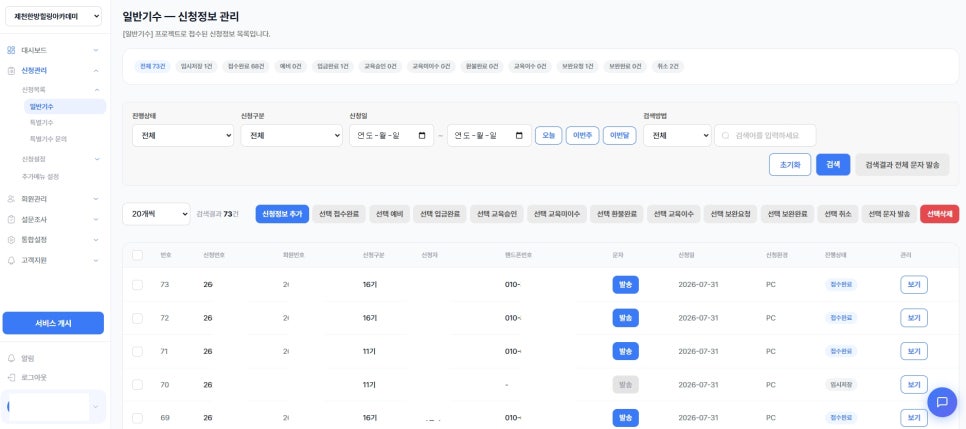Open the 신청구분 dropdown
This screenshot has width=966, height=429.
pyautogui.click(x=291, y=136)
